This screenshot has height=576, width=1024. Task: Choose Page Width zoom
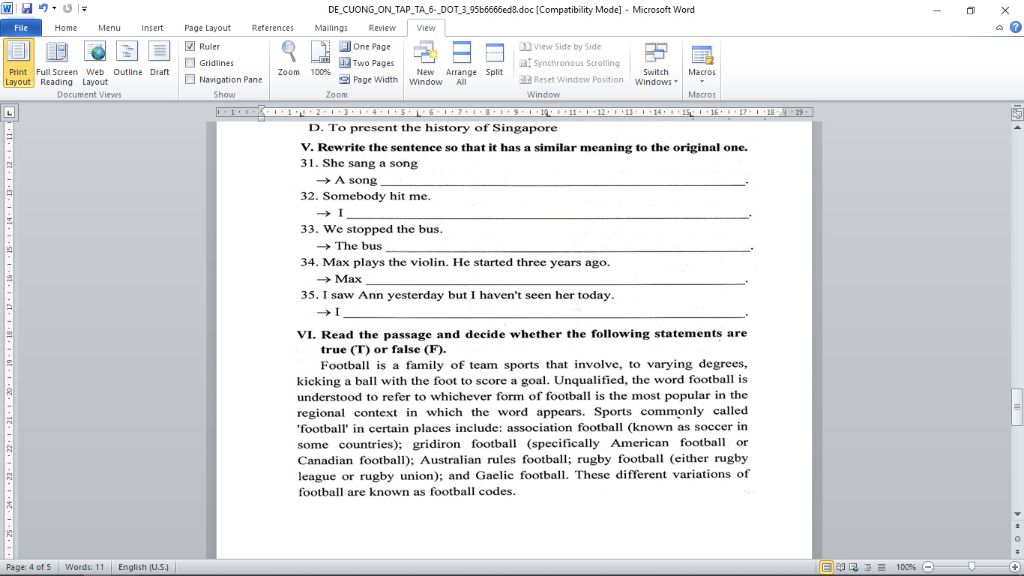[368, 80]
